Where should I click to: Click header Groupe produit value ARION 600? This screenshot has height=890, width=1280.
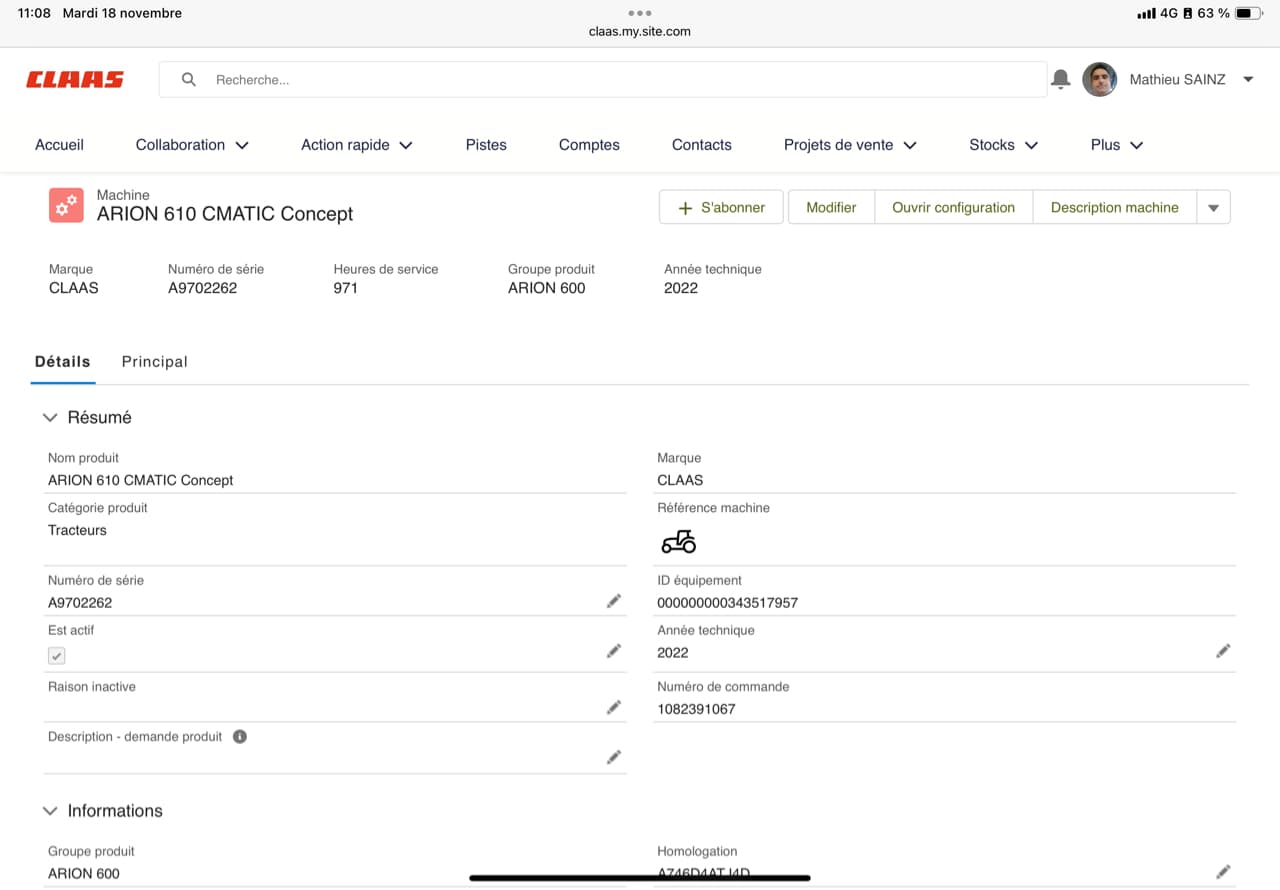(x=547, y=288)
